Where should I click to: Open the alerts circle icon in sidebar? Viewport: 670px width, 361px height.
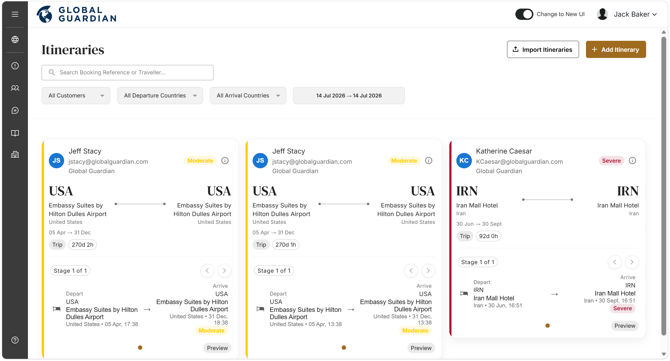[x=15, y=66]
